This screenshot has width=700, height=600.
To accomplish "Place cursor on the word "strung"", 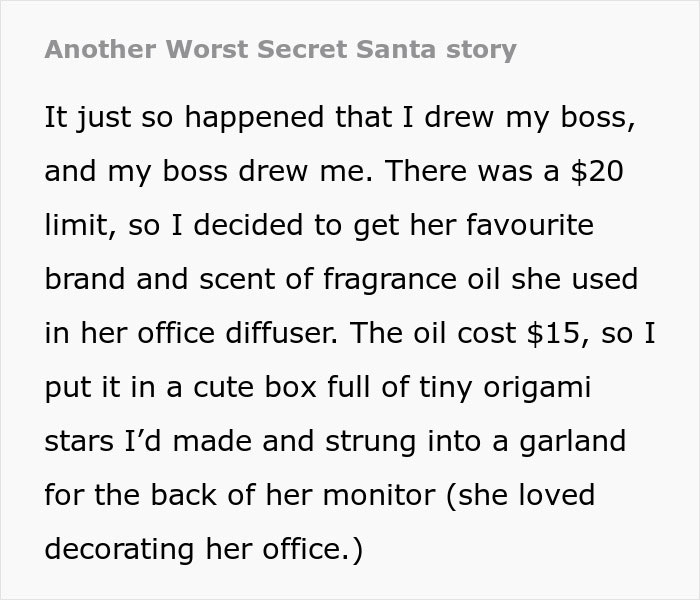I will 322,441.
